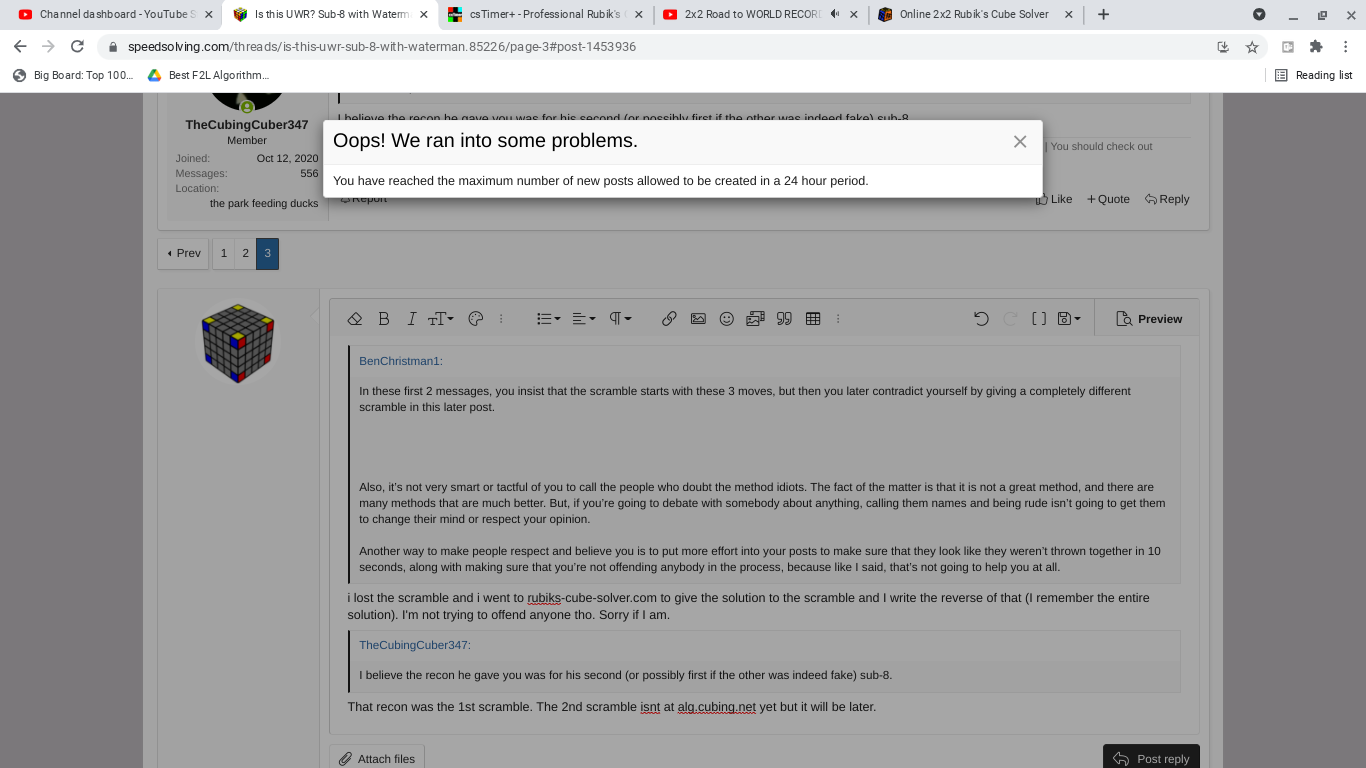
Task: Insert a table in the editor
Action: [x=813, y=319]
